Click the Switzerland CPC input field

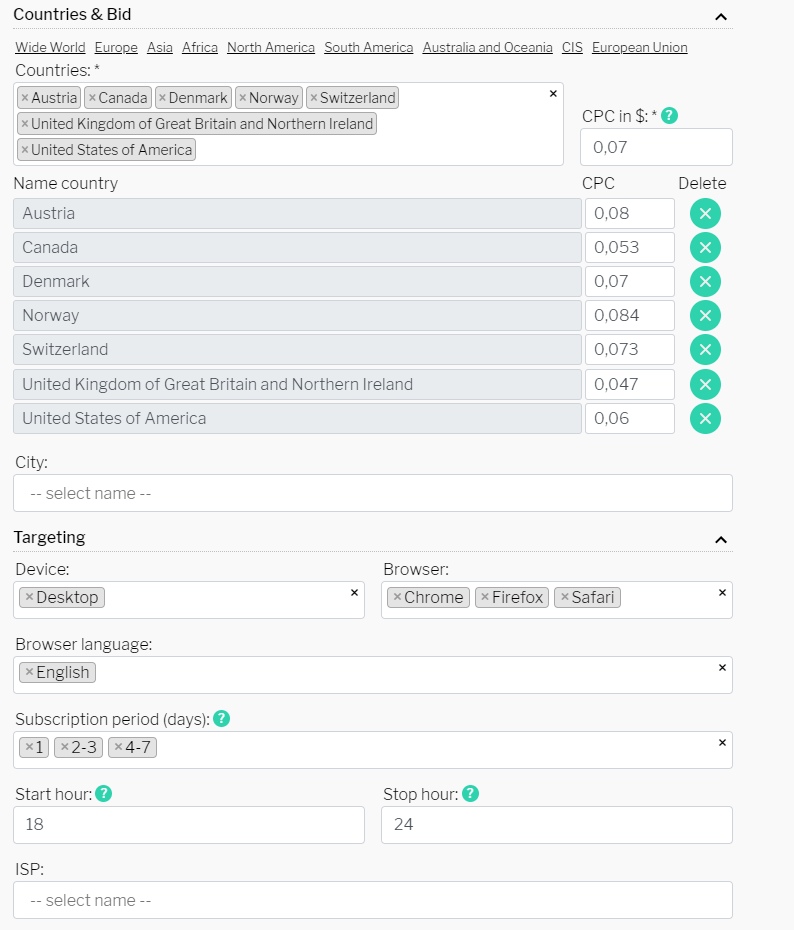point(630,349)
